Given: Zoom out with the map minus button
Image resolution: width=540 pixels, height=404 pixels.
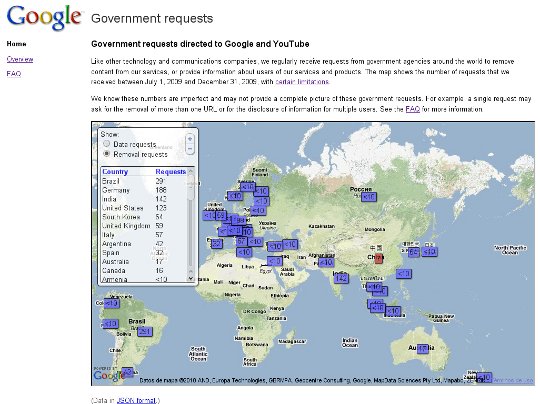Looking at the screenshot, I should coord(190,149).
